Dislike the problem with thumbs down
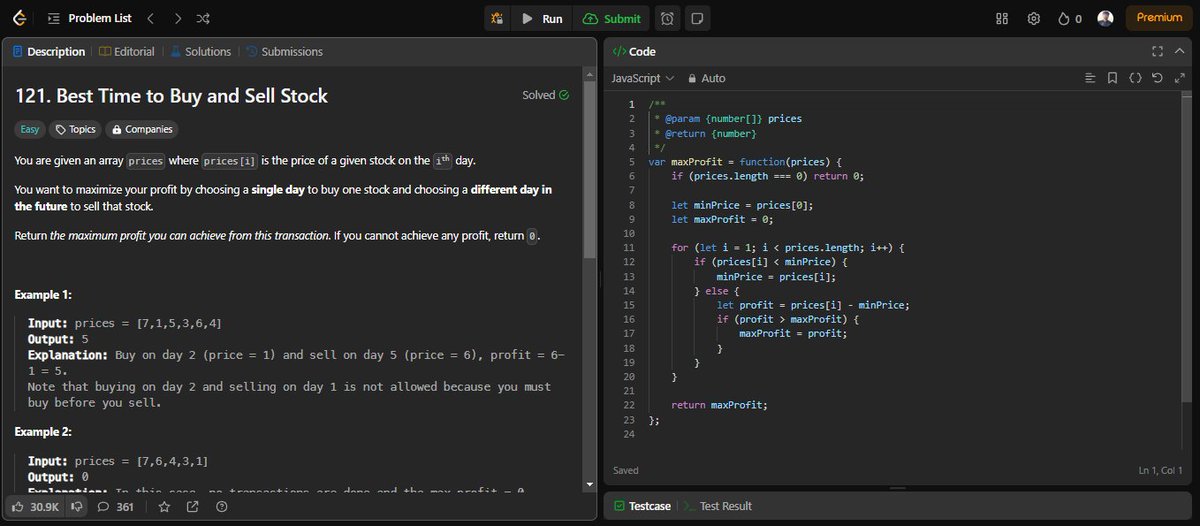This screenshot has height=526, width=1200. tap(76, 507)
